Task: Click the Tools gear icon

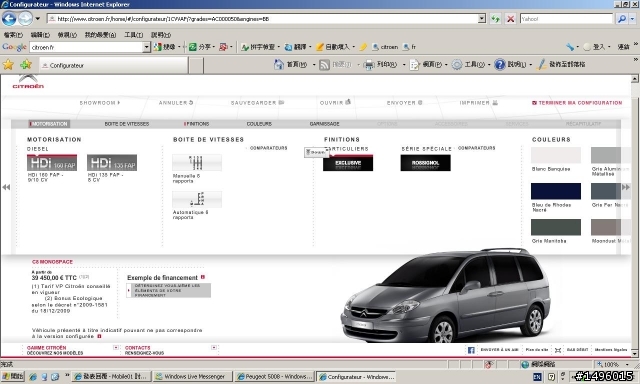Action: pyautogui.click(x=457, y=64)
